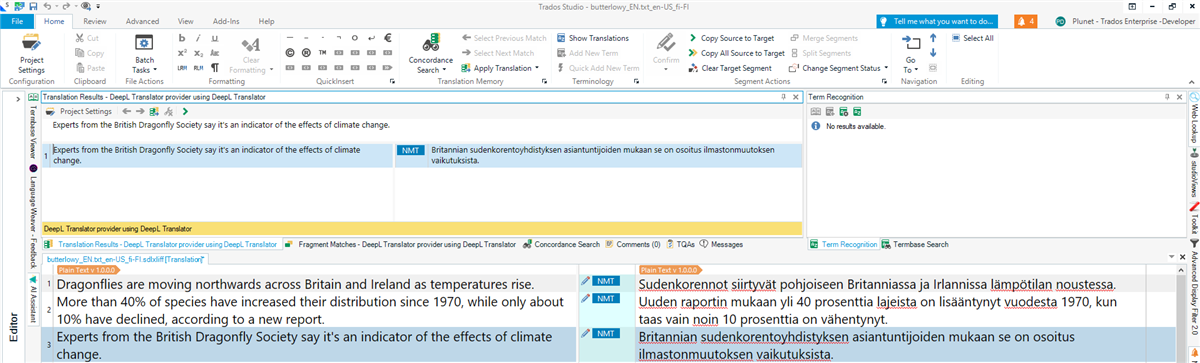Open the notifications bell showing 4
1200x363 pixels.
click(x=1025, y=20)
